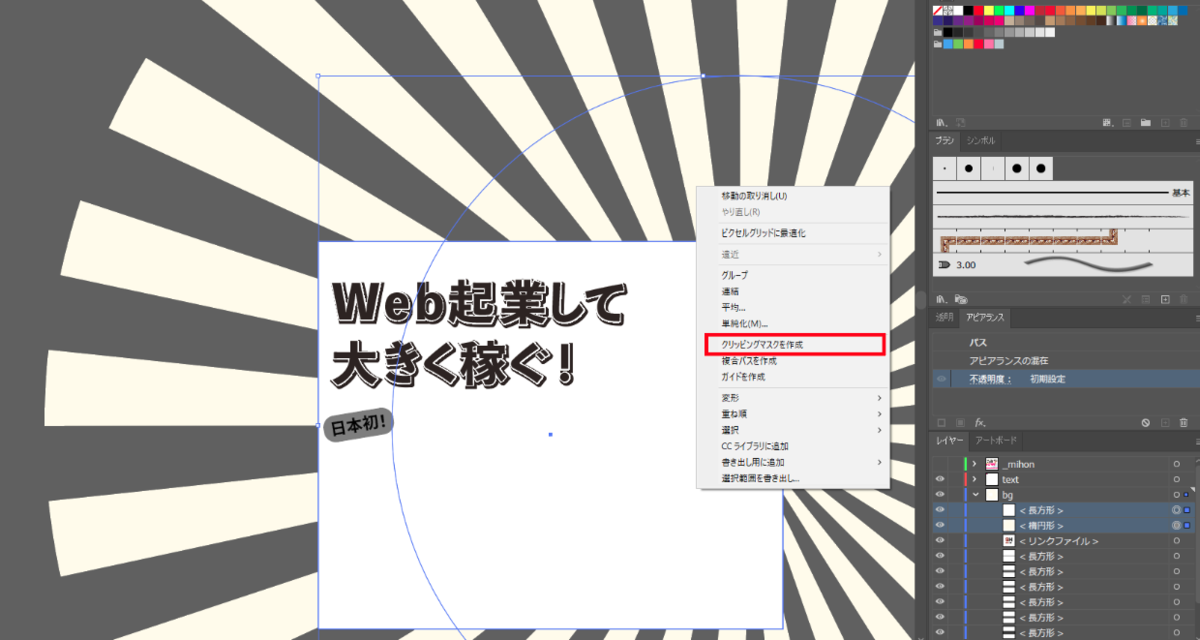Screen dimensions: 1200x640
Task: Choose 単純化(M)... from context menu
Action: click(x=792, y=324)
